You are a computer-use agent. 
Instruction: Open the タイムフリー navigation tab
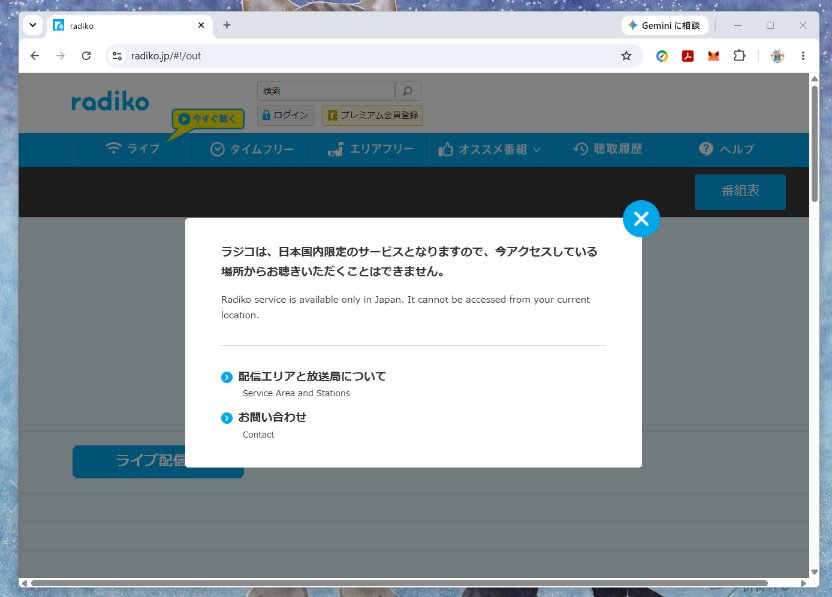[x=252, y=150]
